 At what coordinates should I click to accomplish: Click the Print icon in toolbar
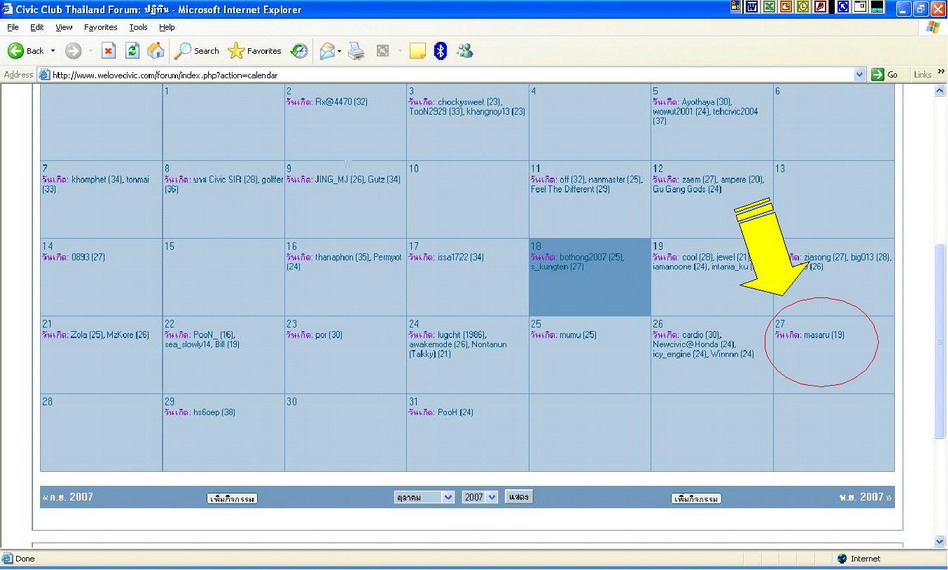pyautogui.click(x=356, y=51)
